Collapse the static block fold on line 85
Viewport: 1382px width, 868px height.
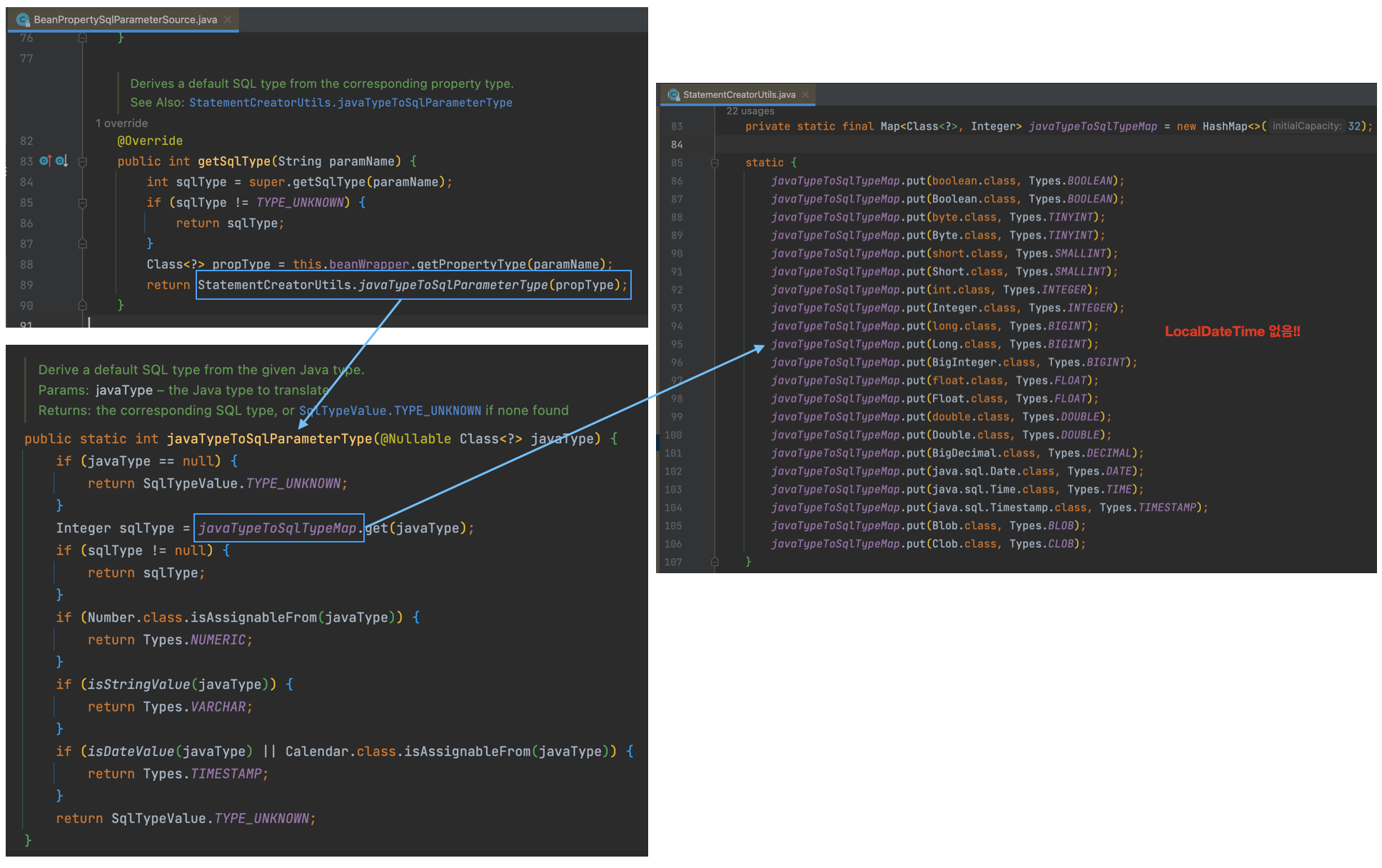pos(715,163)
